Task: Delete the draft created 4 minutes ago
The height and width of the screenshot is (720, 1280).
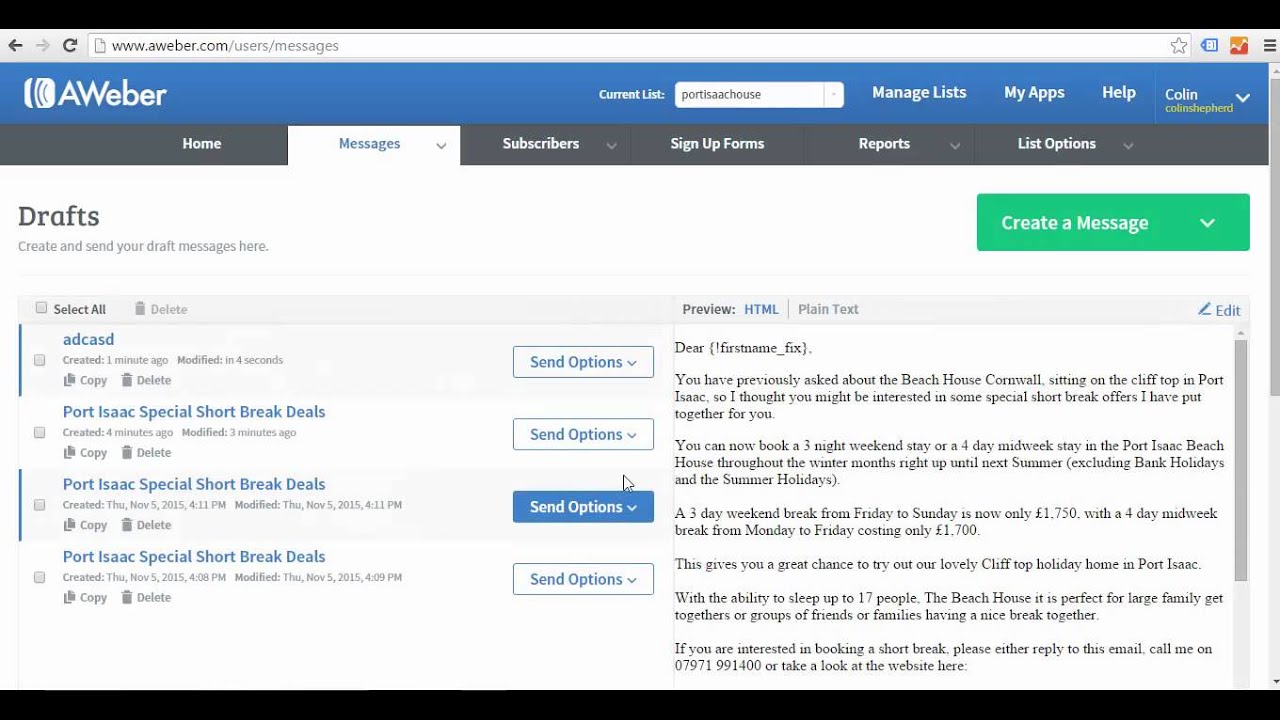Action: click(x=146, y=452)
